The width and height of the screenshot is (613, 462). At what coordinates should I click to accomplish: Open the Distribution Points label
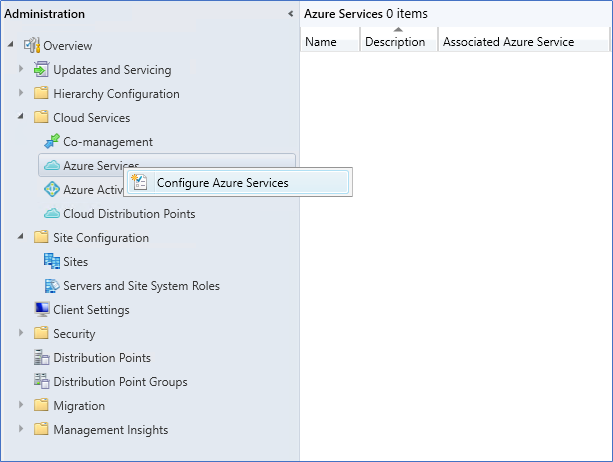tap(102, 358)
